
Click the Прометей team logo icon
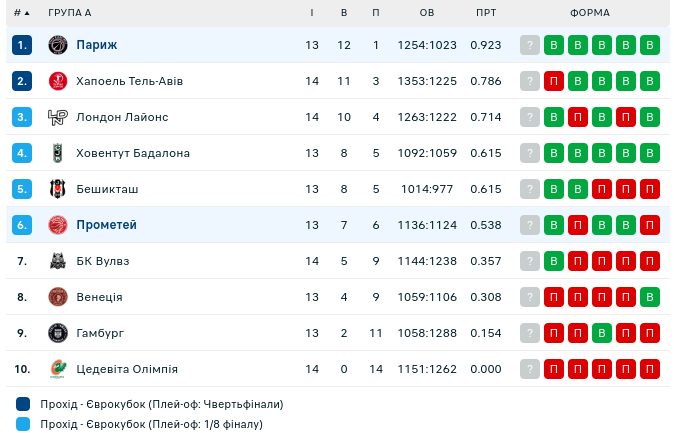[x=57, y=225]
